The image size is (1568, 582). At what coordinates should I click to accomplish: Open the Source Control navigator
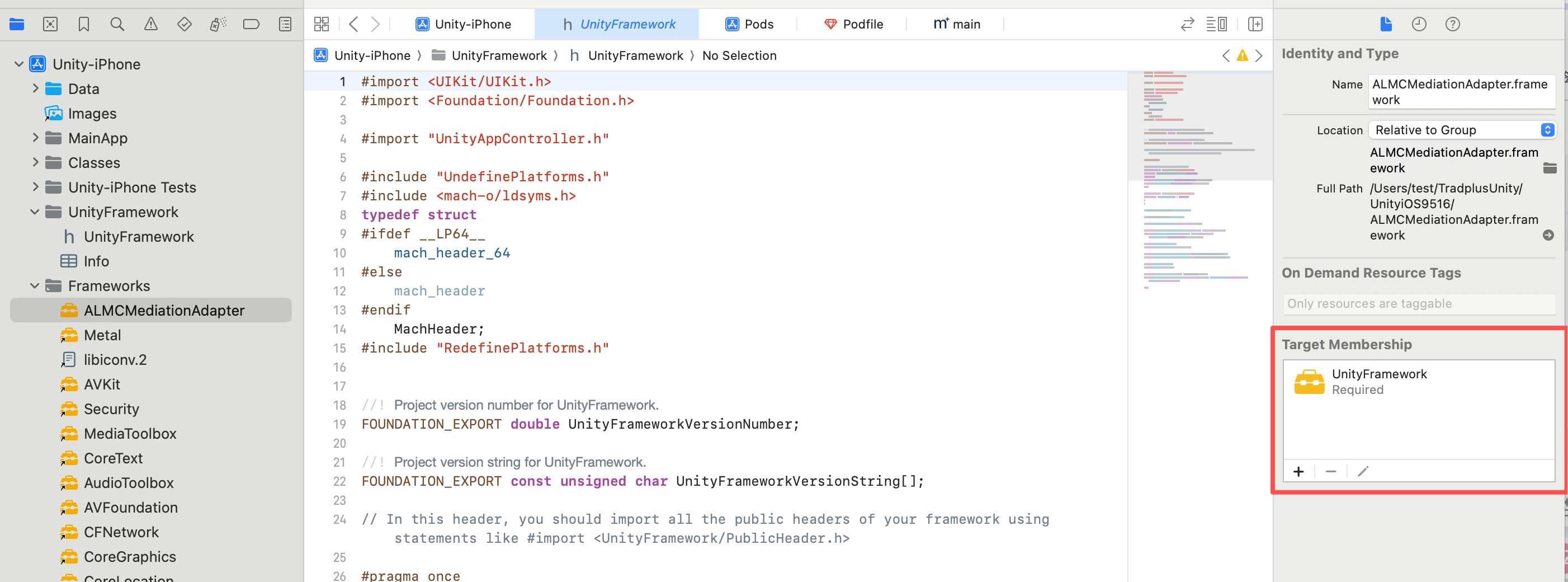pos(50,25)
